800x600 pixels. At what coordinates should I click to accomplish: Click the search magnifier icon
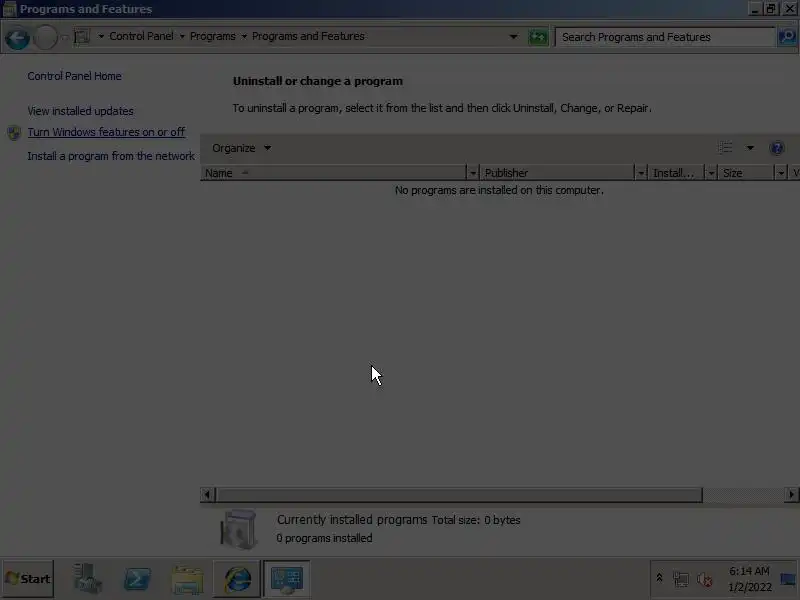click(x=787, y=37)
